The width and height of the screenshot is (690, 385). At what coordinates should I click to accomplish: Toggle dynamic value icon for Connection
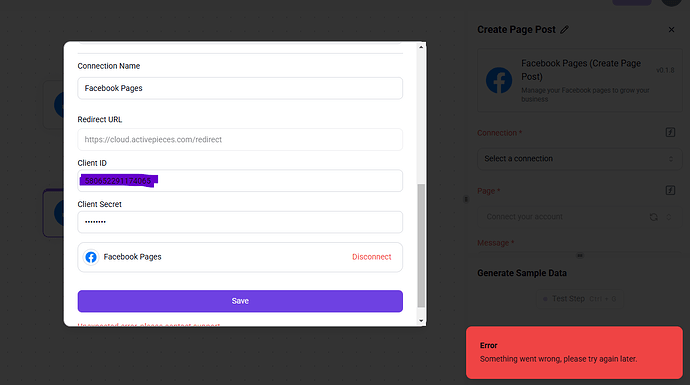(670, 132)
